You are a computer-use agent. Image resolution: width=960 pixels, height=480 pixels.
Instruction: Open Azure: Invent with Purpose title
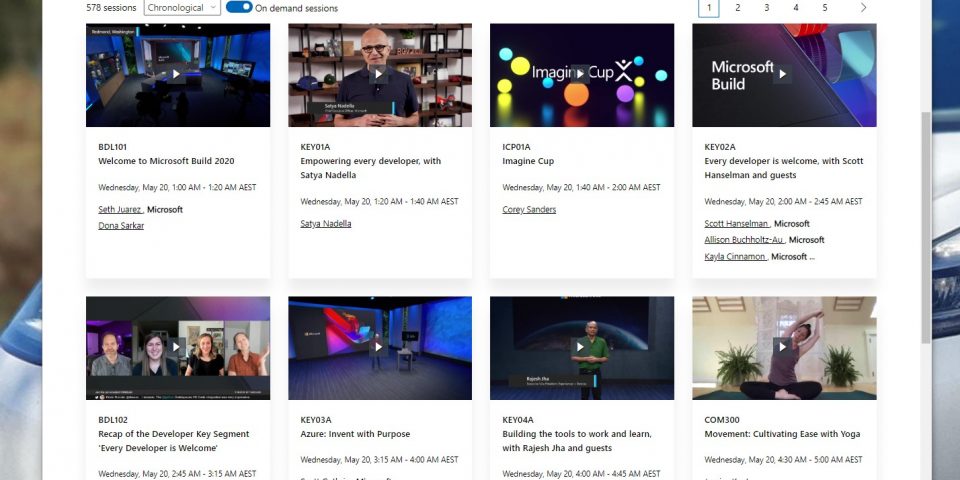coord(355,434)
